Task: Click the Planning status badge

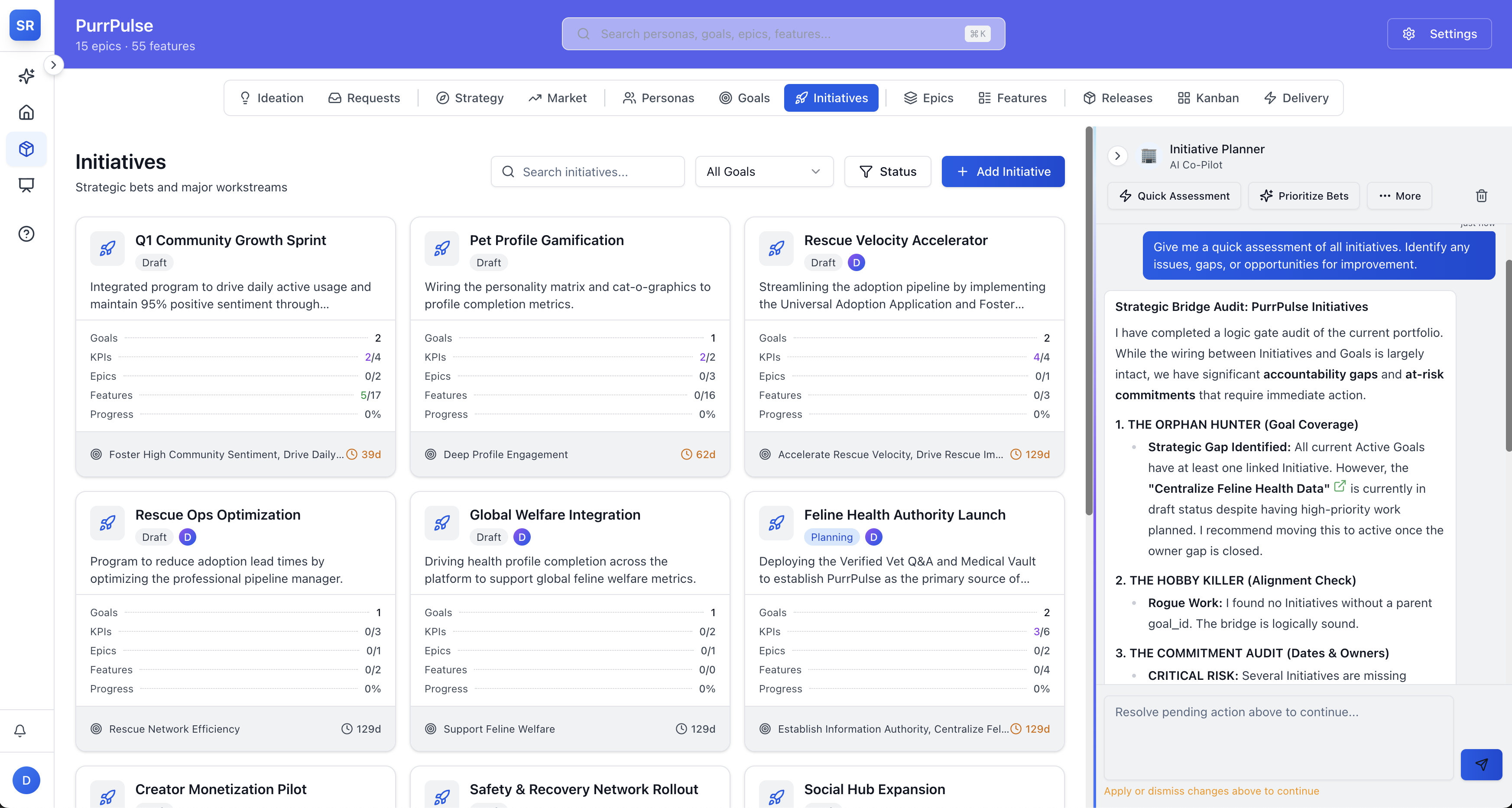Action: coord(831,537)
